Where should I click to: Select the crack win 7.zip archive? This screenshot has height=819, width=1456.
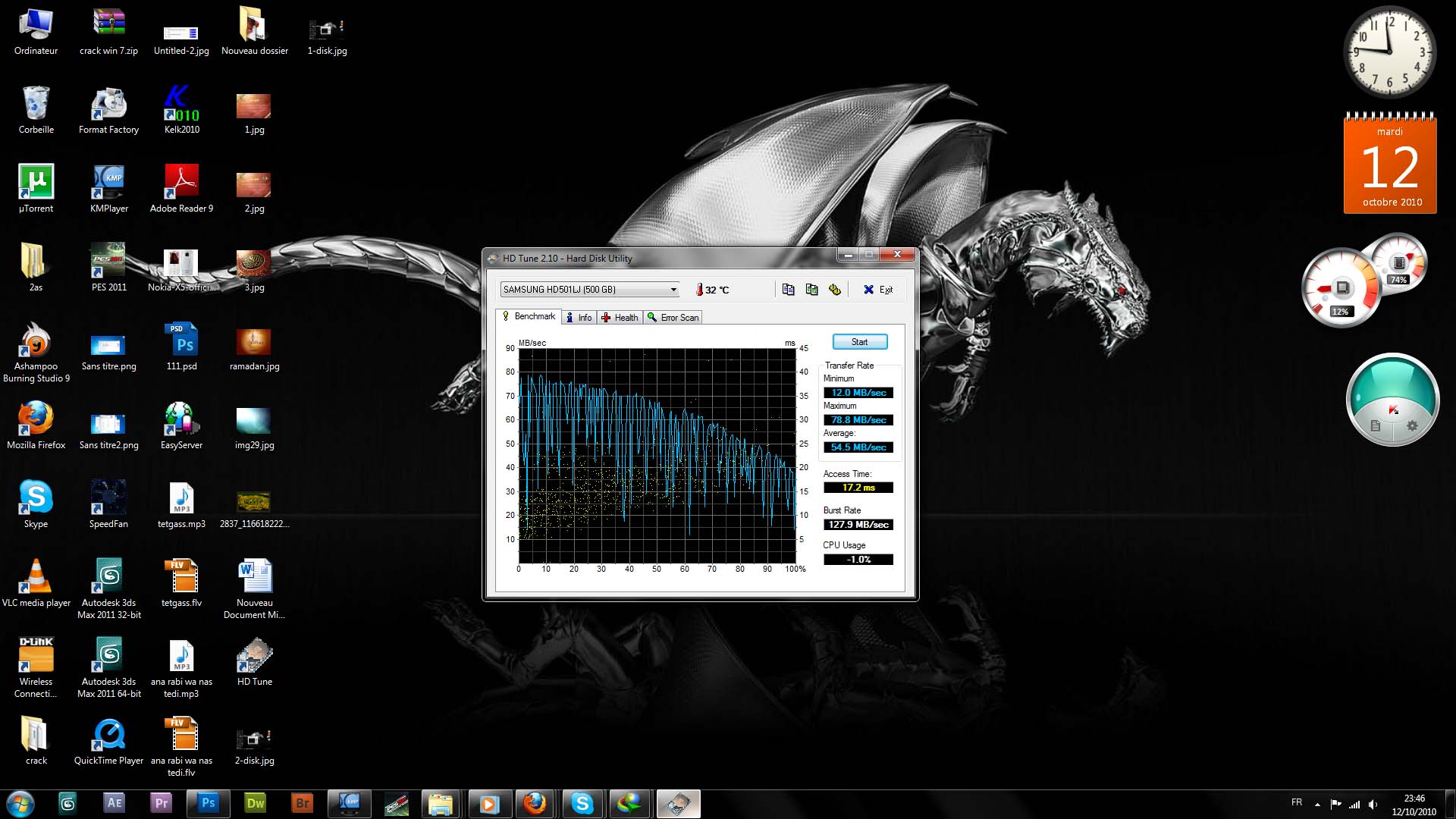(108, 31)
